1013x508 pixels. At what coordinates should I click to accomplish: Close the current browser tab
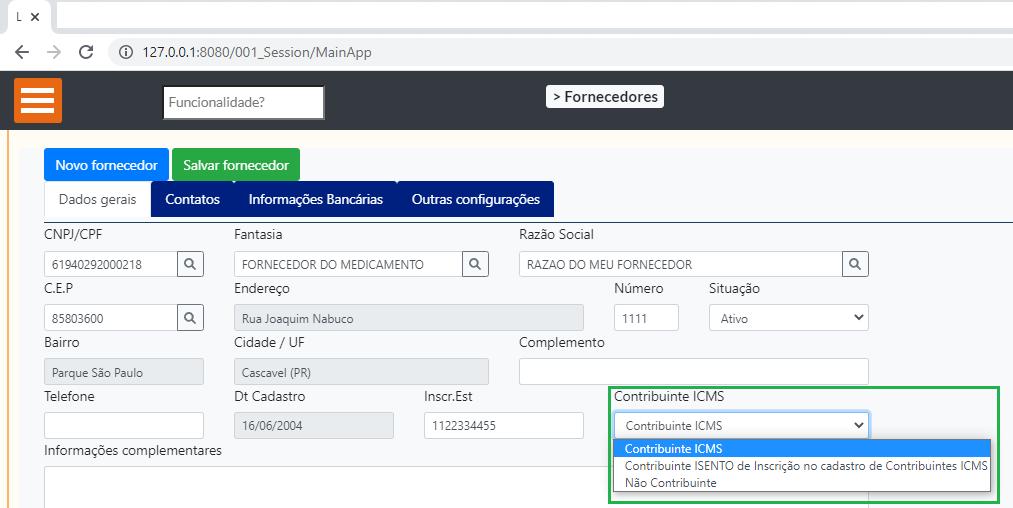35,17
